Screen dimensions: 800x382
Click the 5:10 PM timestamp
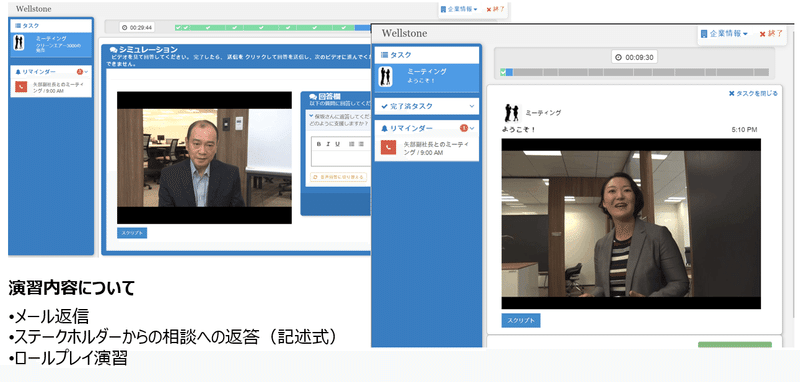744,130
